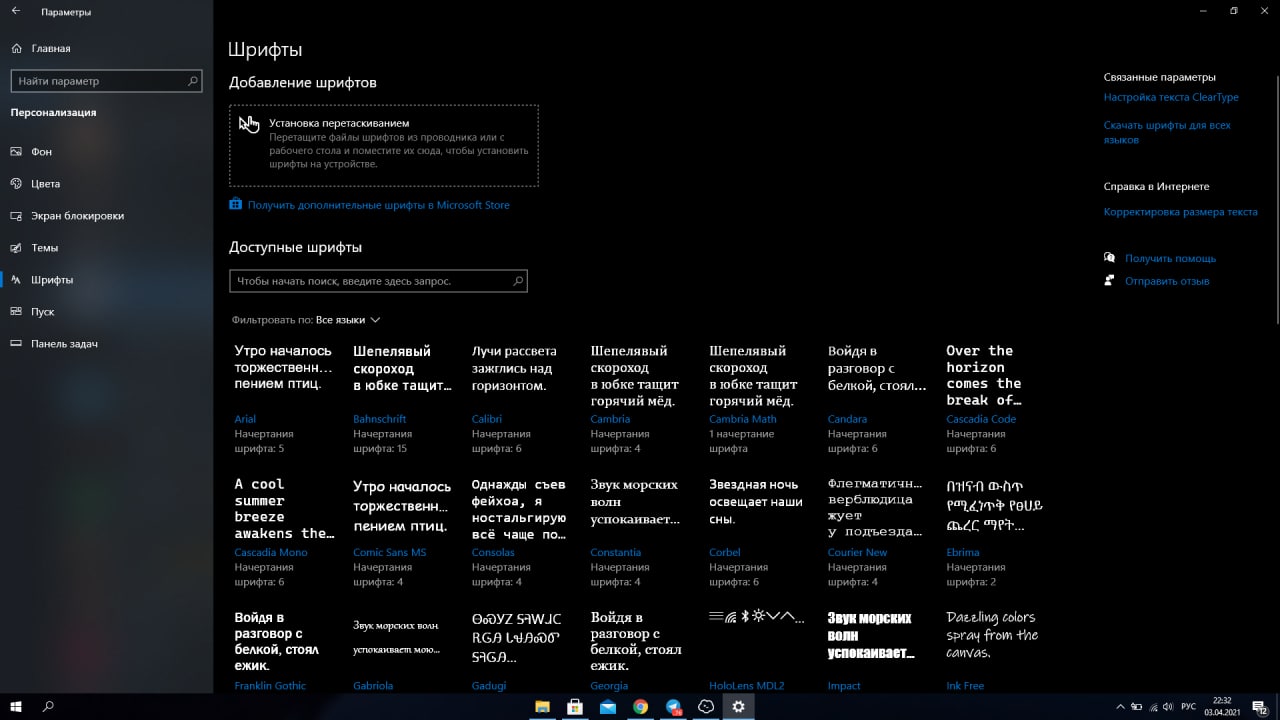
Task: Click the magnifier icon in font search box
Action: coord(517,281)
